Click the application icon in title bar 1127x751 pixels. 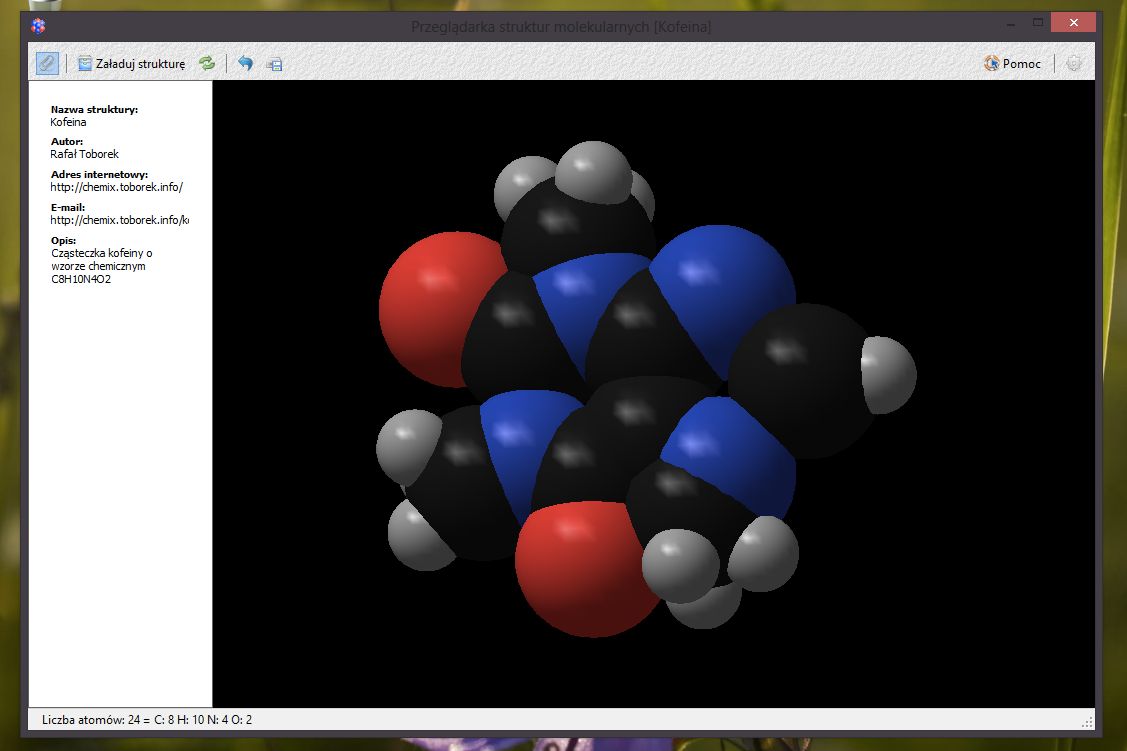point(38,26)
